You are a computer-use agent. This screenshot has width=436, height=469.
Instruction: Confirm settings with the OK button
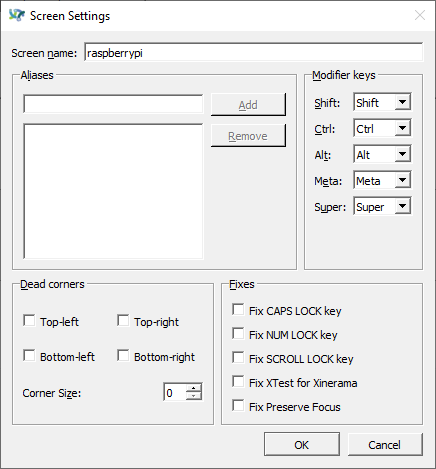coord(302,444)
